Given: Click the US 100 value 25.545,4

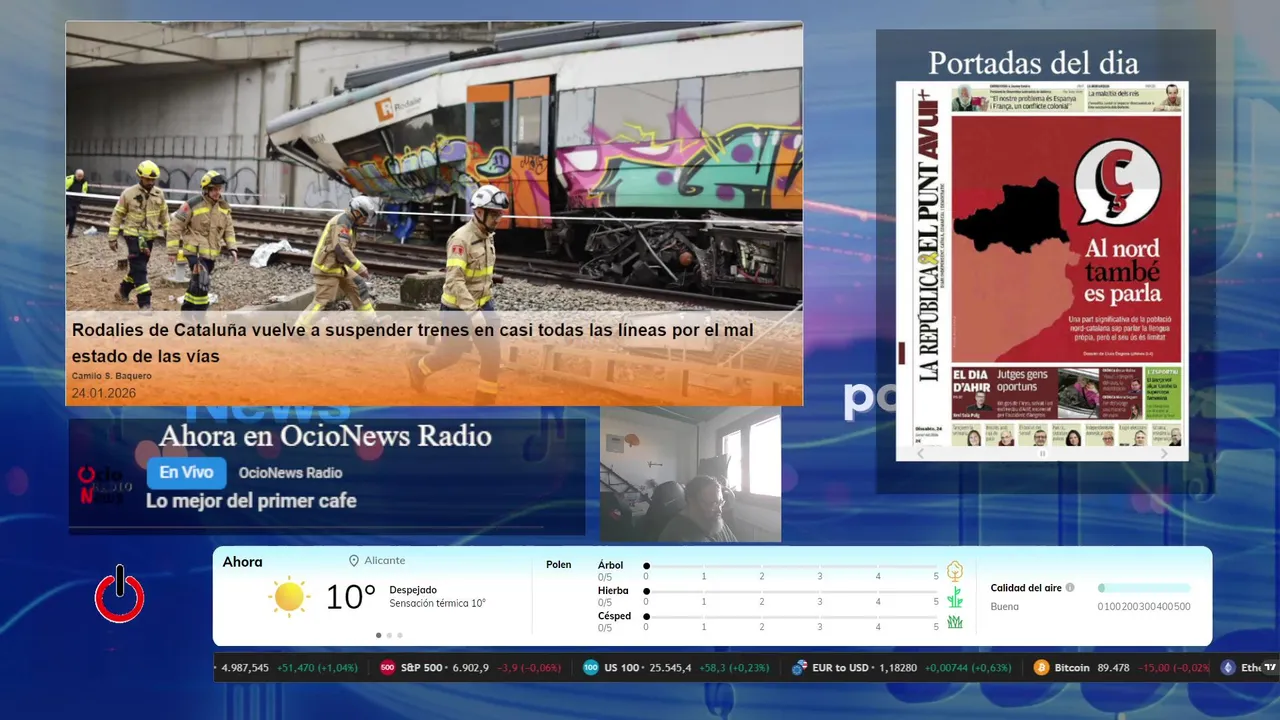Looking at the screenshot, I should coord(669,668).
